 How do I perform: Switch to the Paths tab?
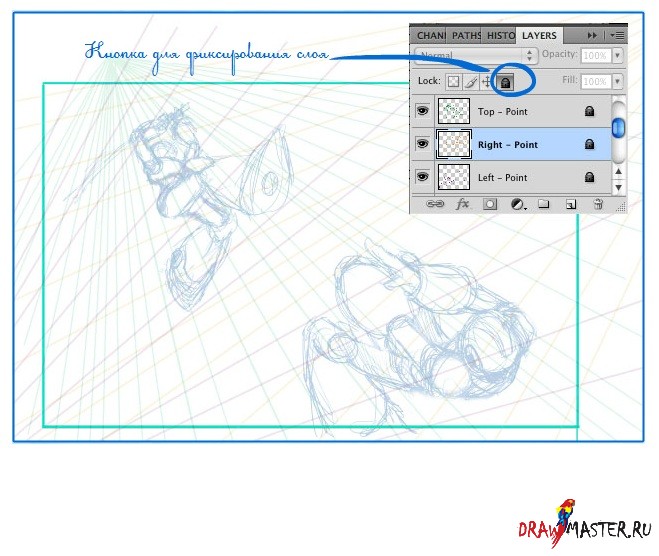466,36
